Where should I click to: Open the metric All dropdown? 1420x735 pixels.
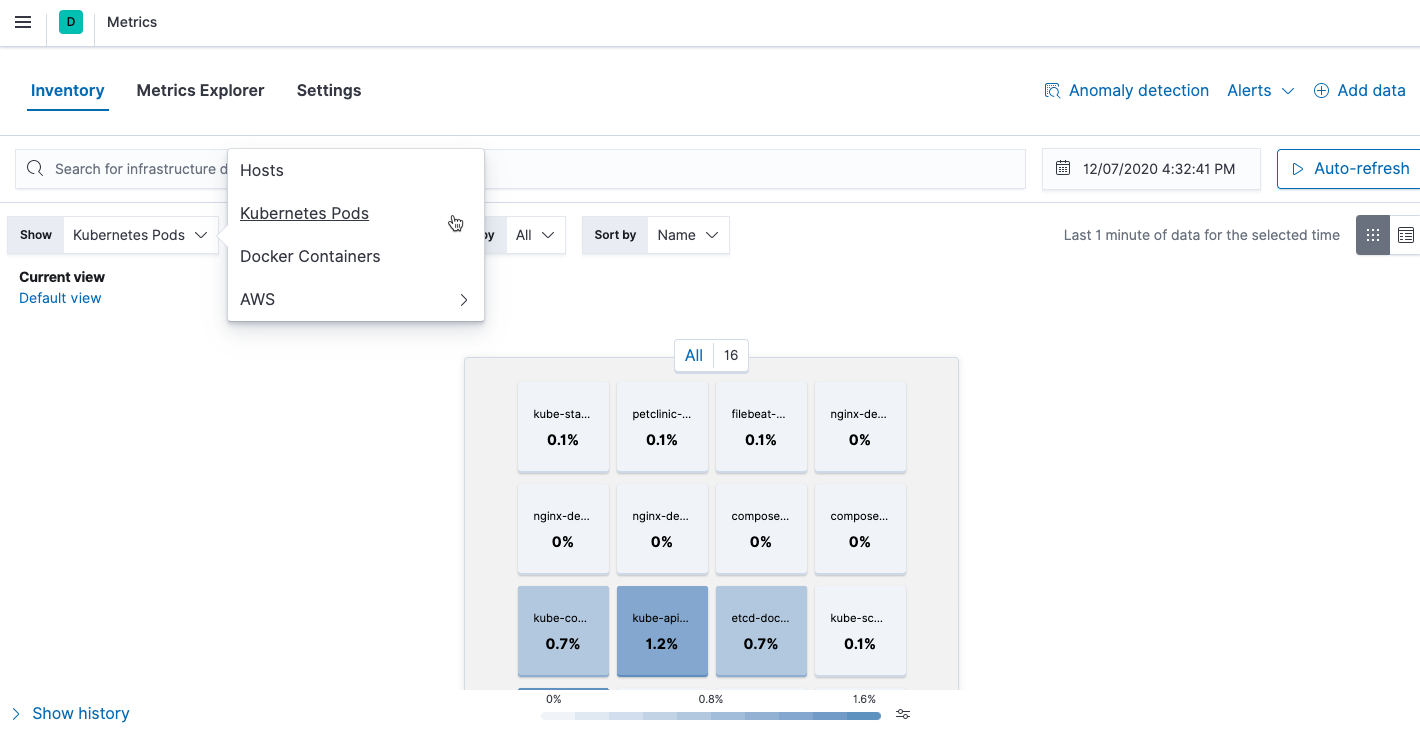pyautogui.click(x=536, y=234)
